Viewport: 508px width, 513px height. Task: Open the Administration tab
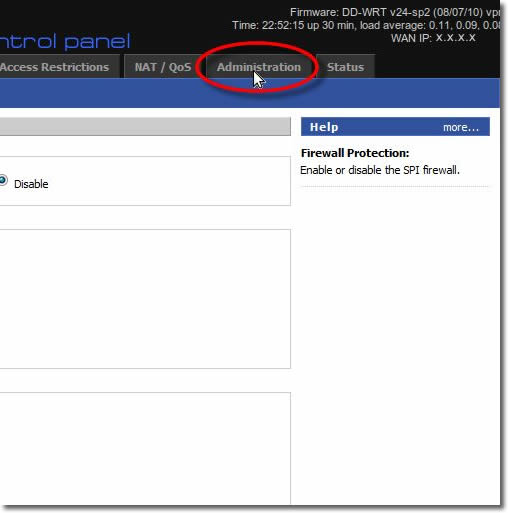pyautogui.click(x=259, y=67)
